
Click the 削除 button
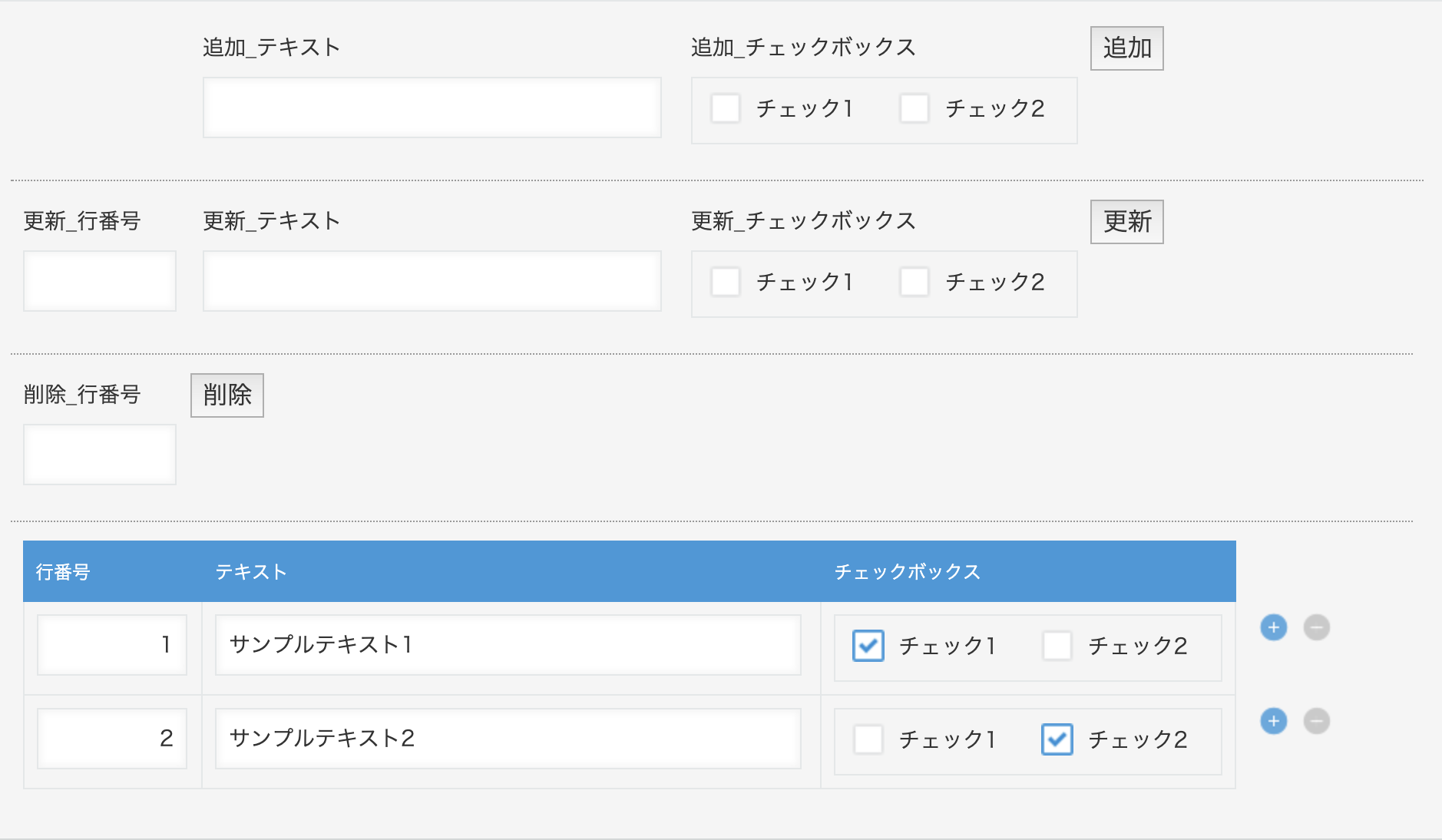(227, 395)
